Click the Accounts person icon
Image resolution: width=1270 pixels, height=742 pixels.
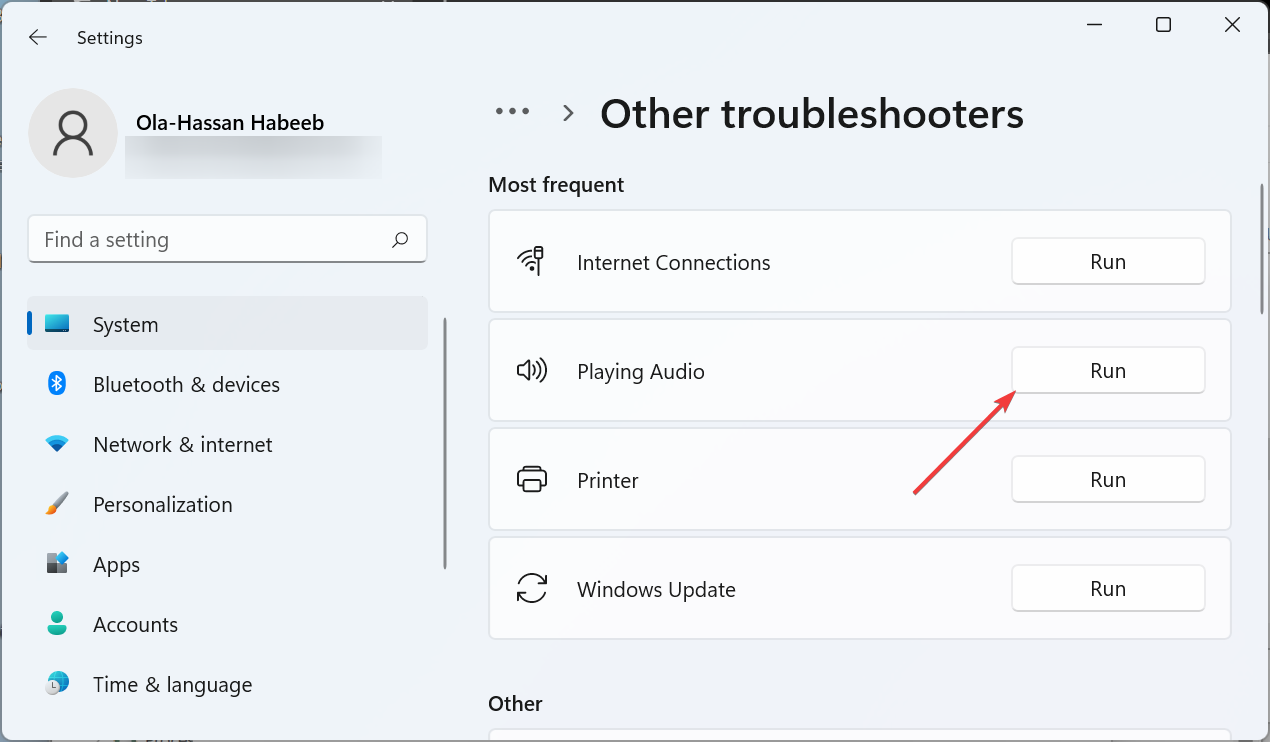tap(57, 624)
